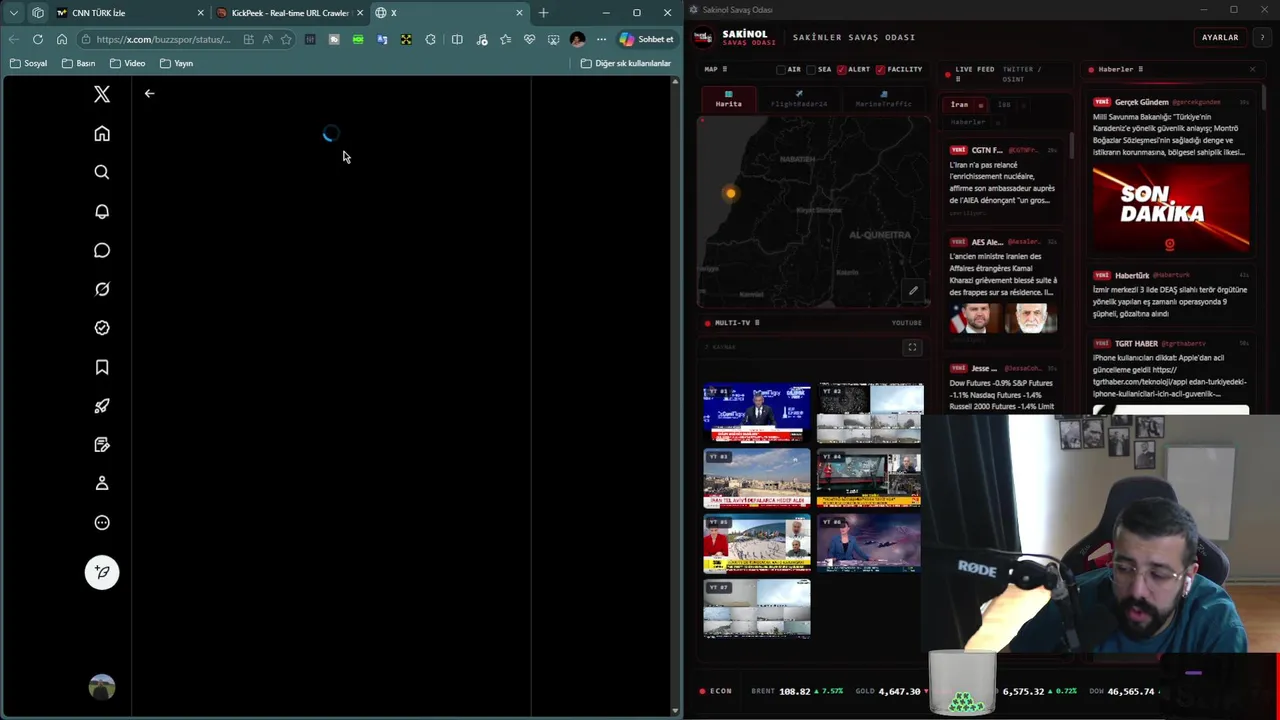Select MarineTraffic map tab
This screenshot has height=720, width=1280.
click(x=883, y=99)
